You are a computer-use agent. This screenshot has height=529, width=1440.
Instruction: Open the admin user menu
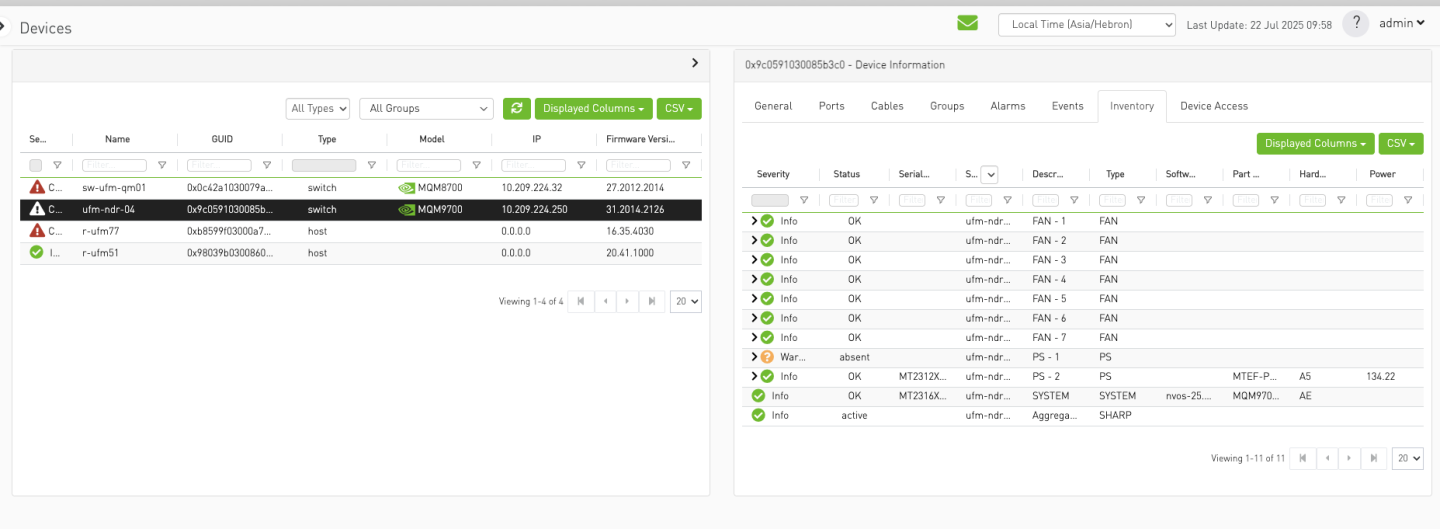(x=1400, y=23)
